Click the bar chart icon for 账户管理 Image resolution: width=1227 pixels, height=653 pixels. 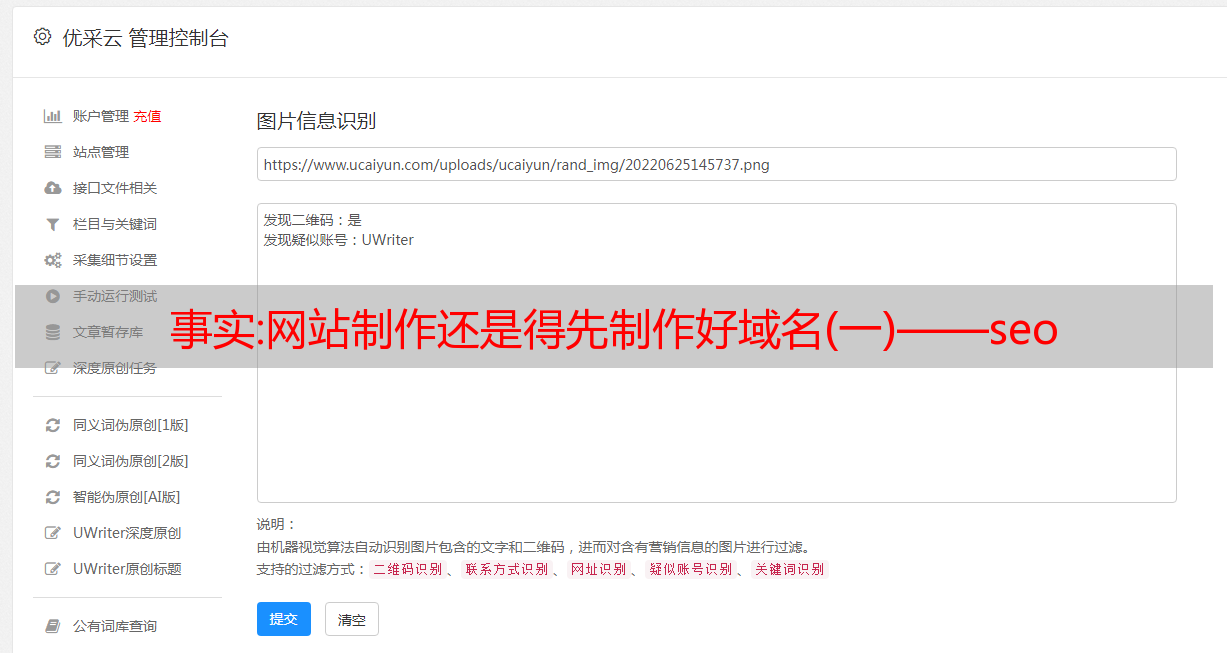(x=53, y=116)
